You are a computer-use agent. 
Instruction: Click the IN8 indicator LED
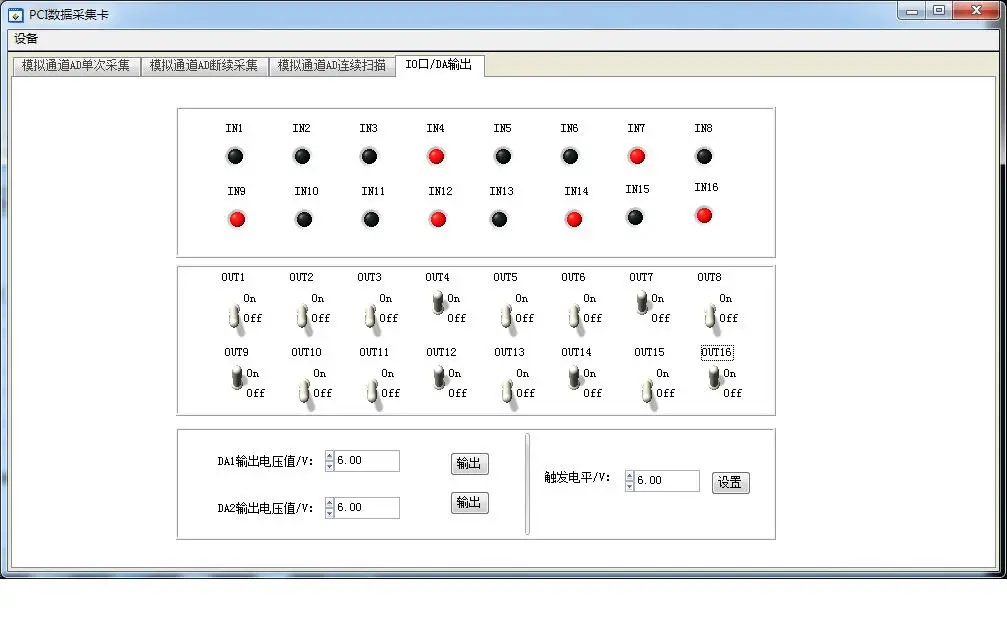pos(704,156)
